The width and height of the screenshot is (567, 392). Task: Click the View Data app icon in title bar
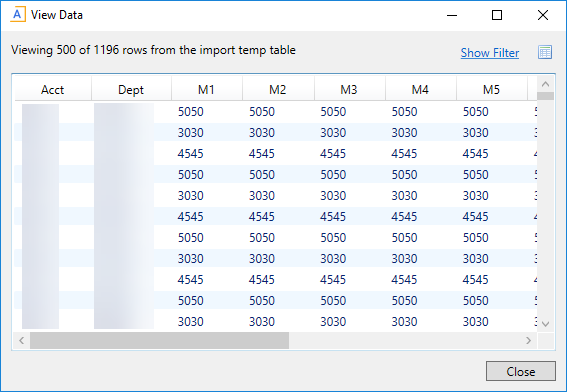17,15
